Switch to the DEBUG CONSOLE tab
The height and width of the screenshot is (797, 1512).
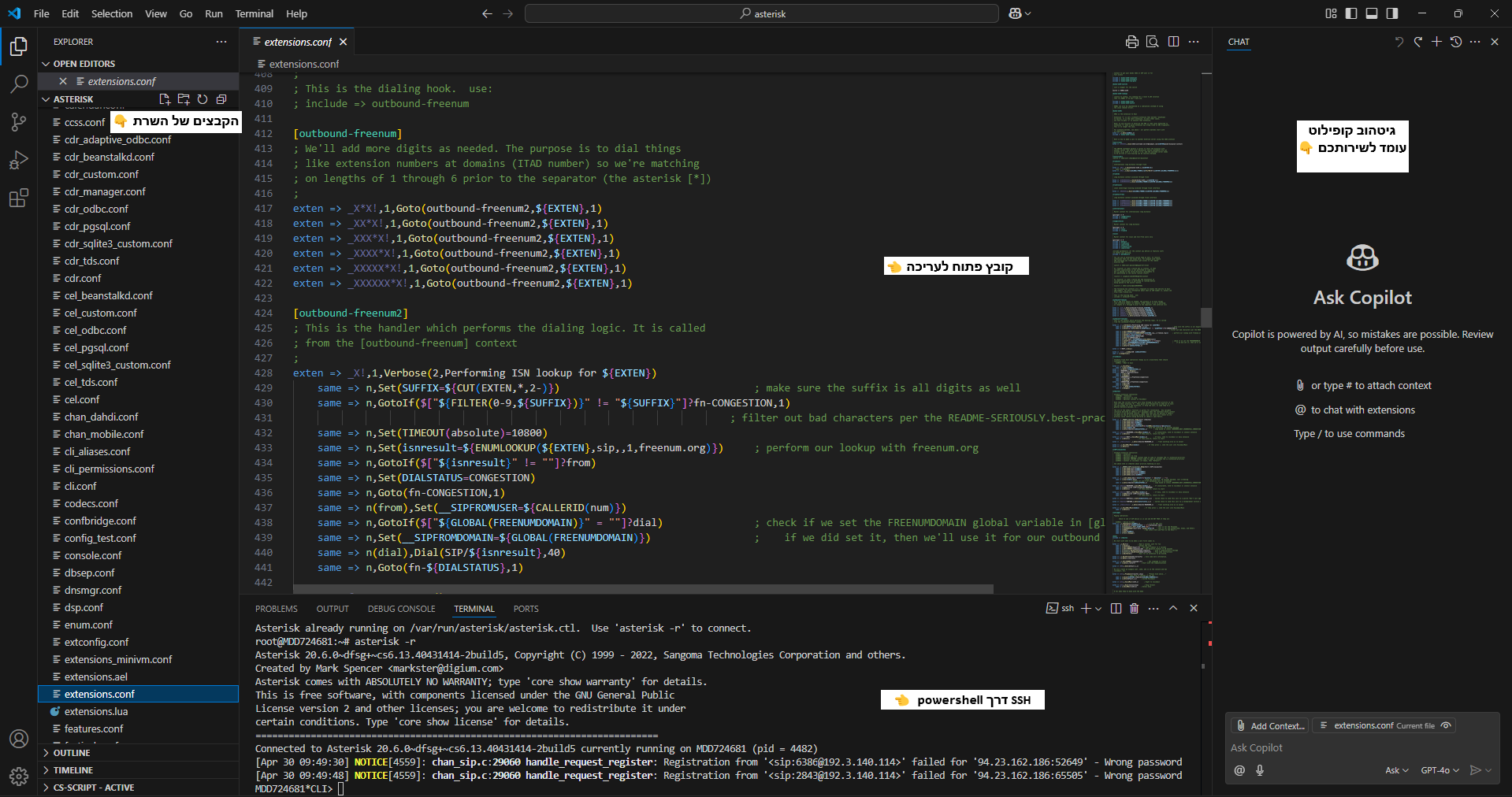click(x=401, y=609)
